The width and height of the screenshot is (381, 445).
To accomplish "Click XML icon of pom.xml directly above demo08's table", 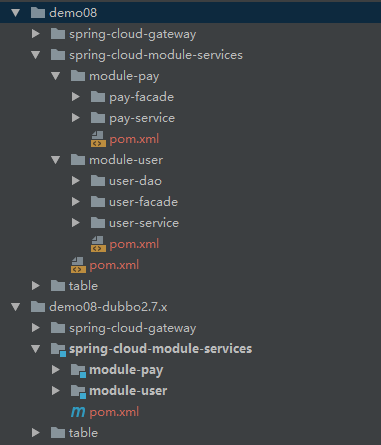I will (78, 265).
